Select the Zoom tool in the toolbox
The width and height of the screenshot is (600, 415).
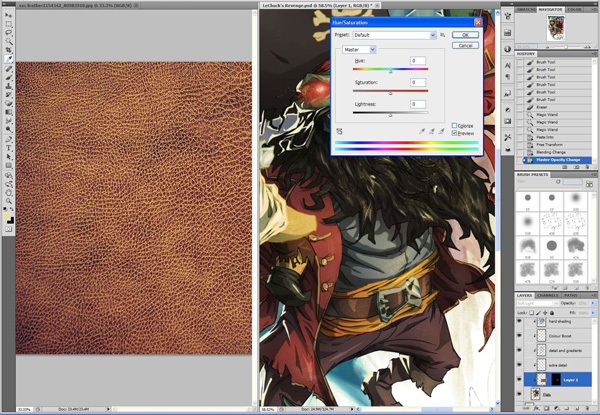tap(8, 201)
